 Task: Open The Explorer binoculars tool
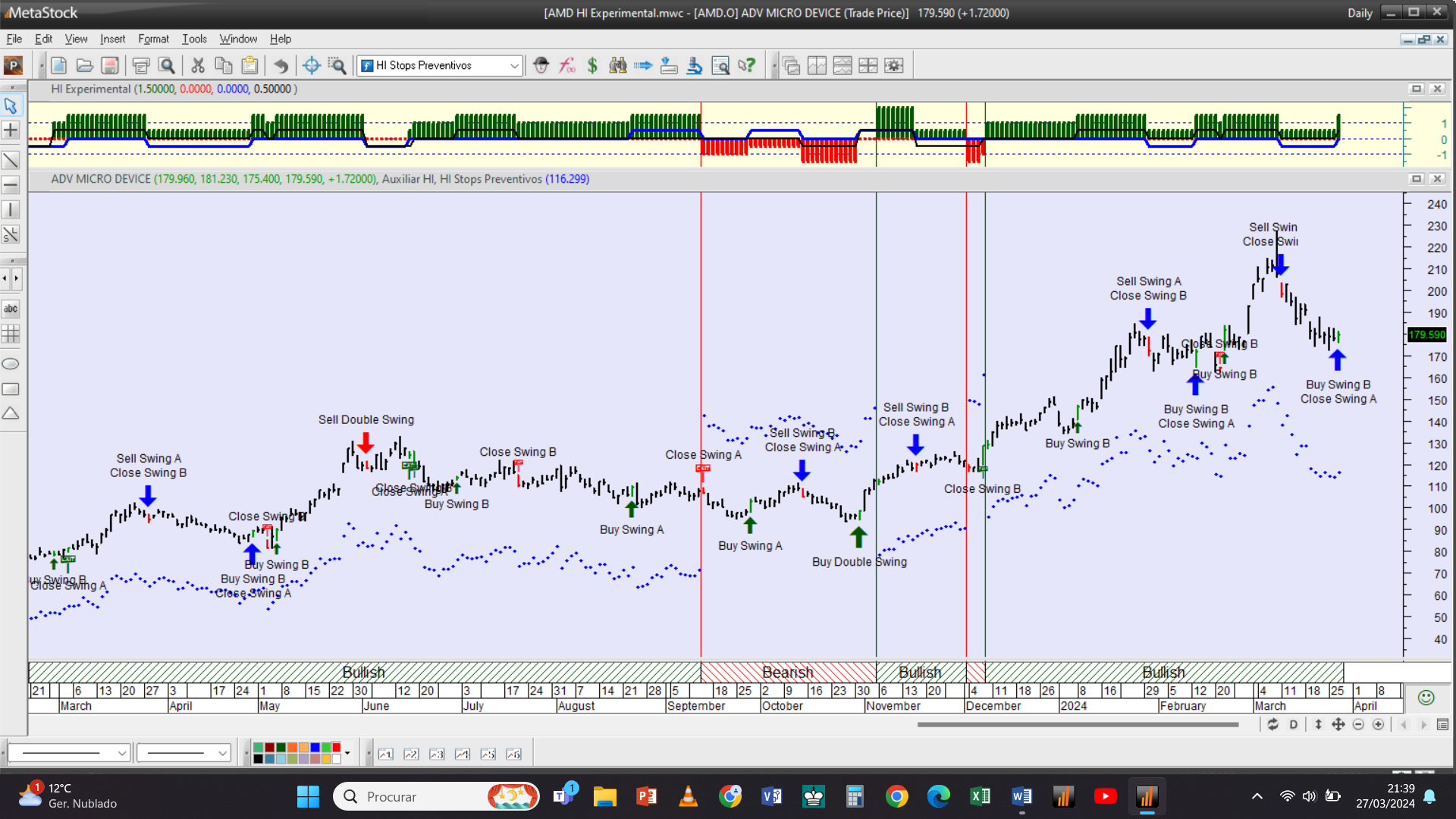[618, 66]
